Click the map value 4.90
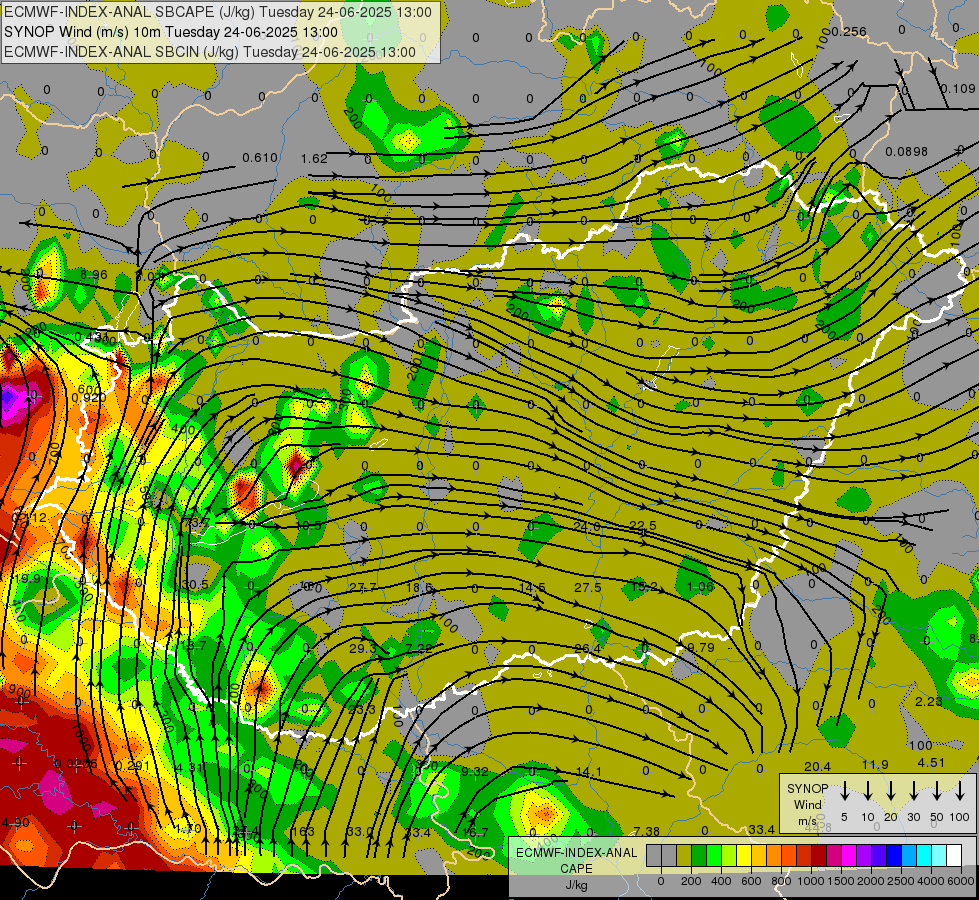979x900 pixels. pyautogui.click(x=15, y=822)
